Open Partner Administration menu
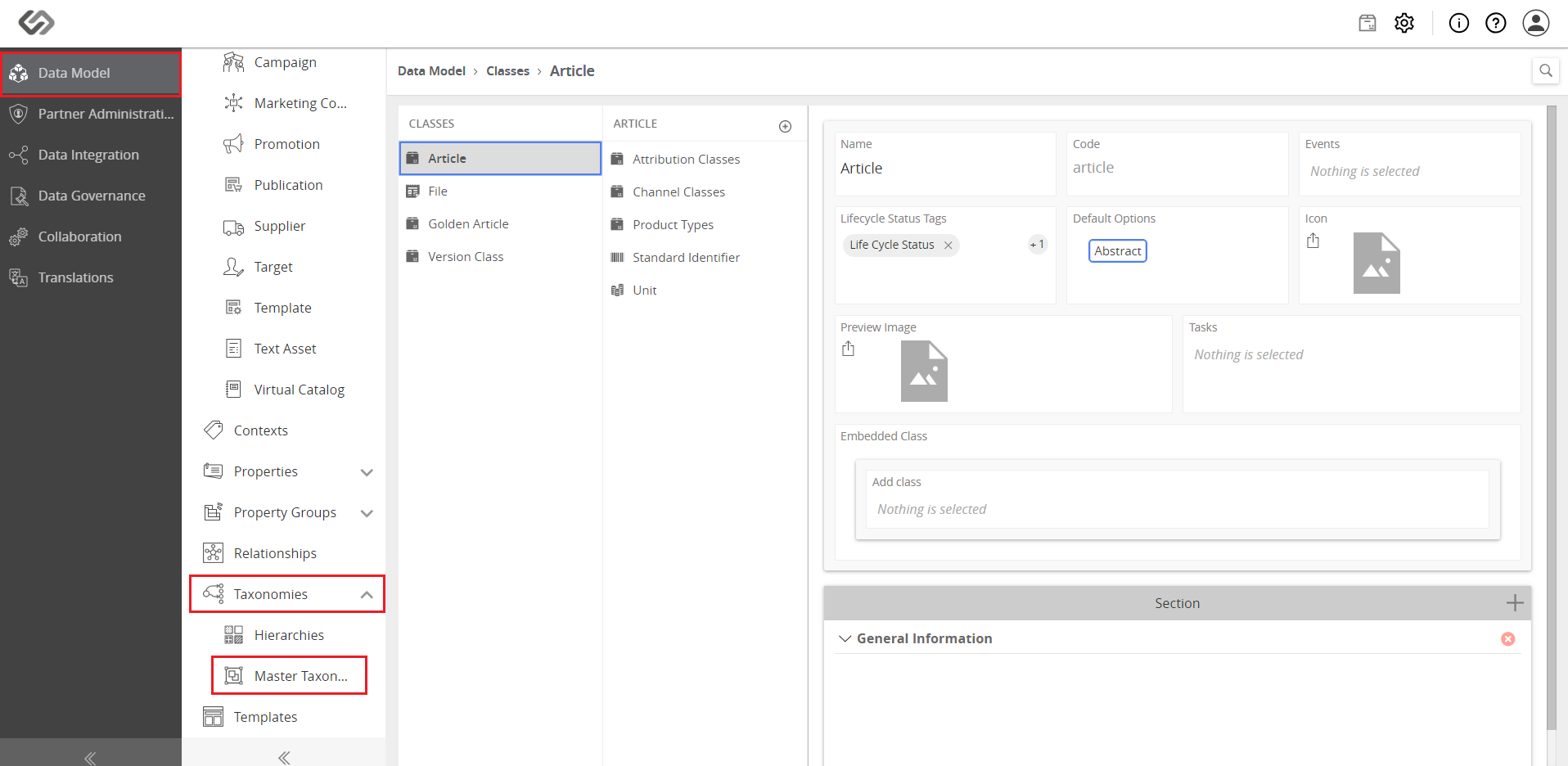This screenshot has width=1568, height=766. point(91,114)
